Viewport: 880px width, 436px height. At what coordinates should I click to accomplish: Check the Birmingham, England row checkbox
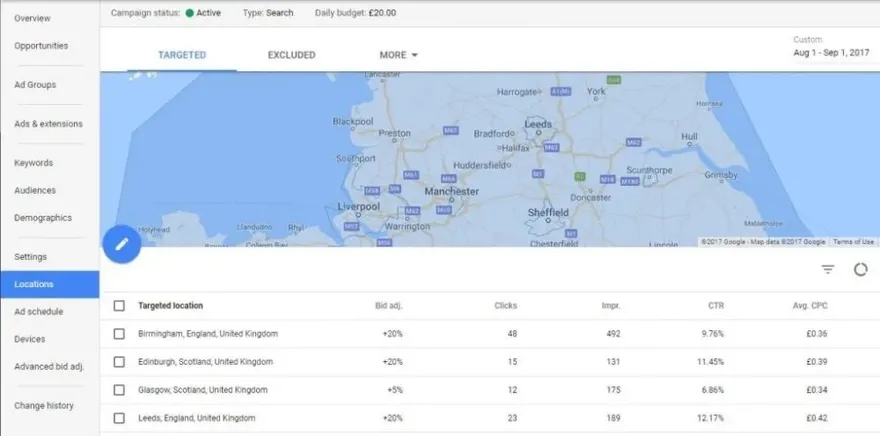coord(119,334)
